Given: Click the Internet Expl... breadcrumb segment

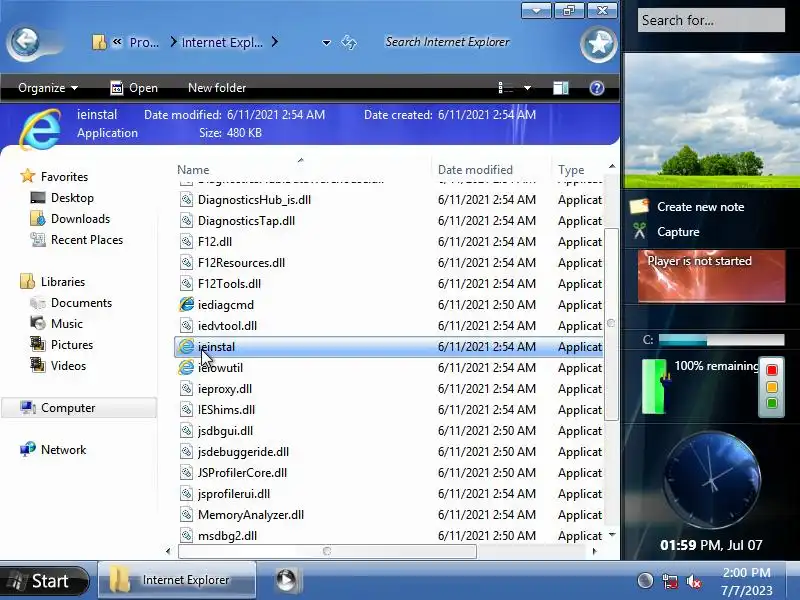Looking at the screenshot, I should [x=222, y=42].
